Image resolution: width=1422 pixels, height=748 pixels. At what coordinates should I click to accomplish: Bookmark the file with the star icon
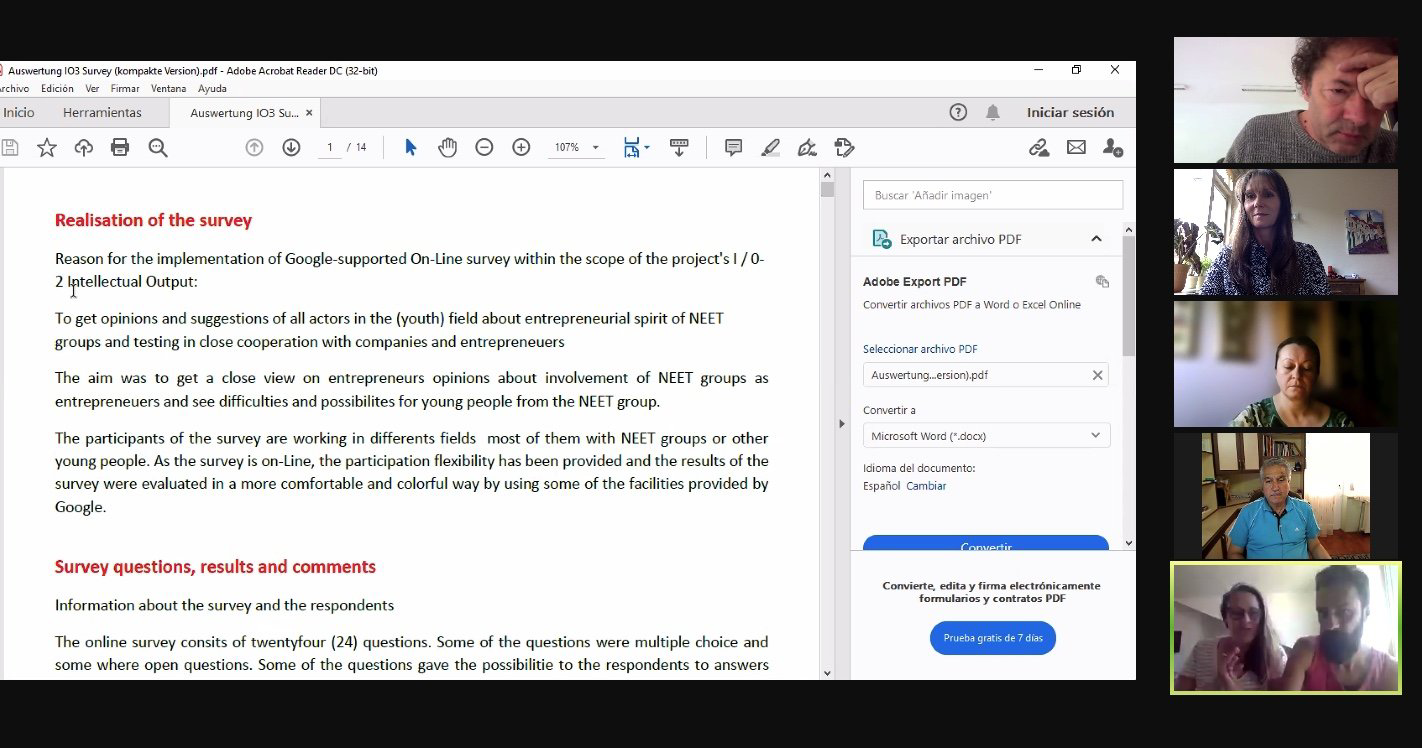[x=47, y=148]
